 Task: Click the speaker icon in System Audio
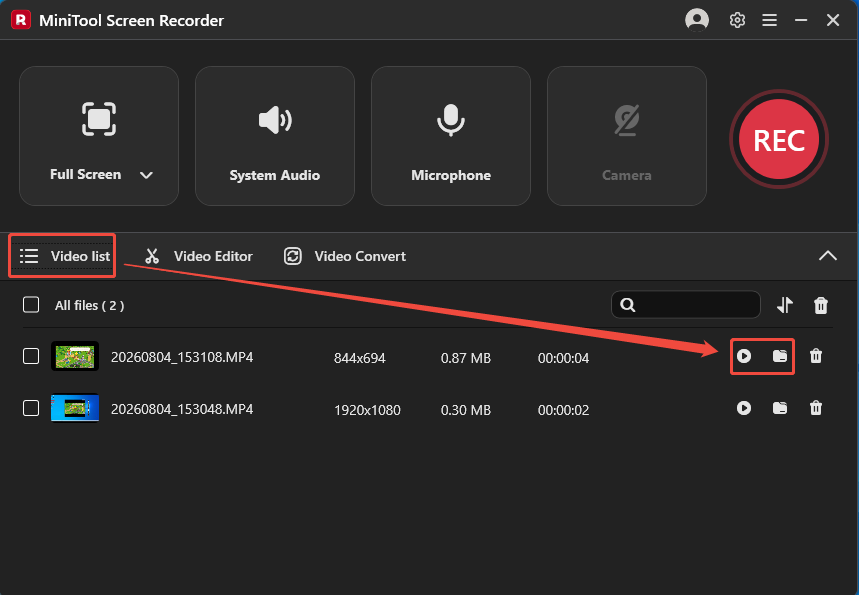275,120
